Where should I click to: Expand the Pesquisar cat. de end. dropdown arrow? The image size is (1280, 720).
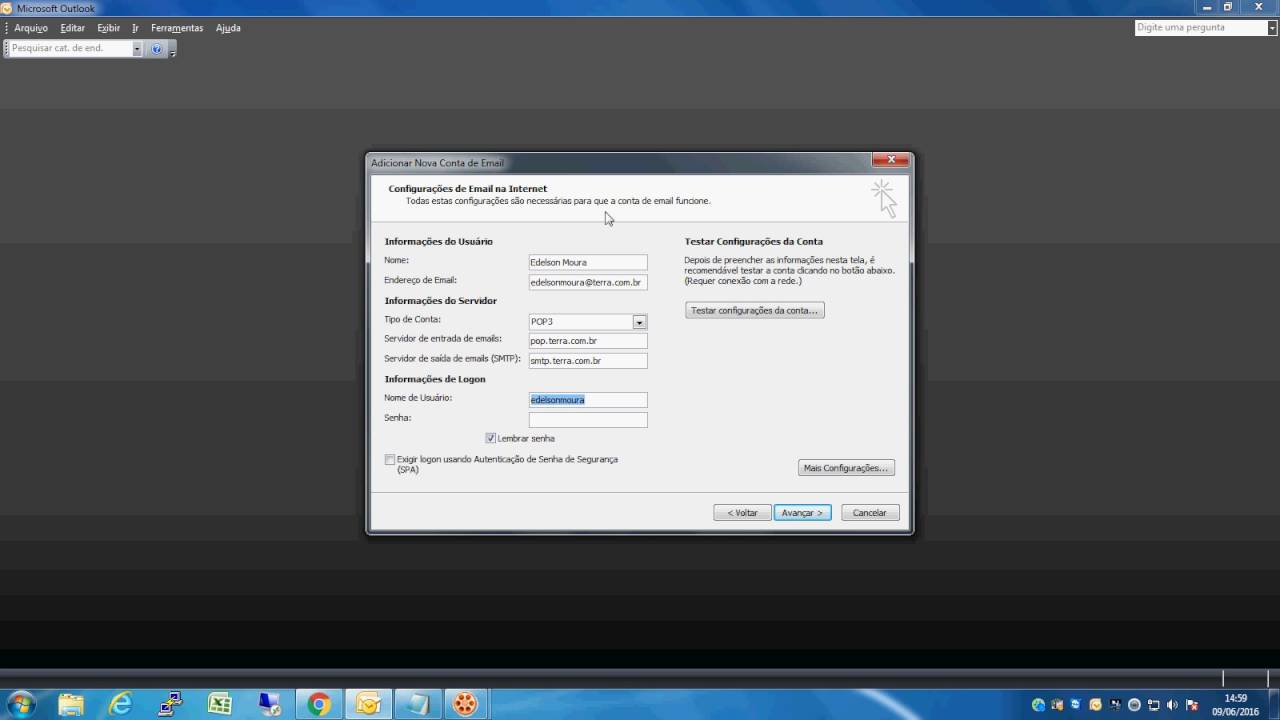137,48
